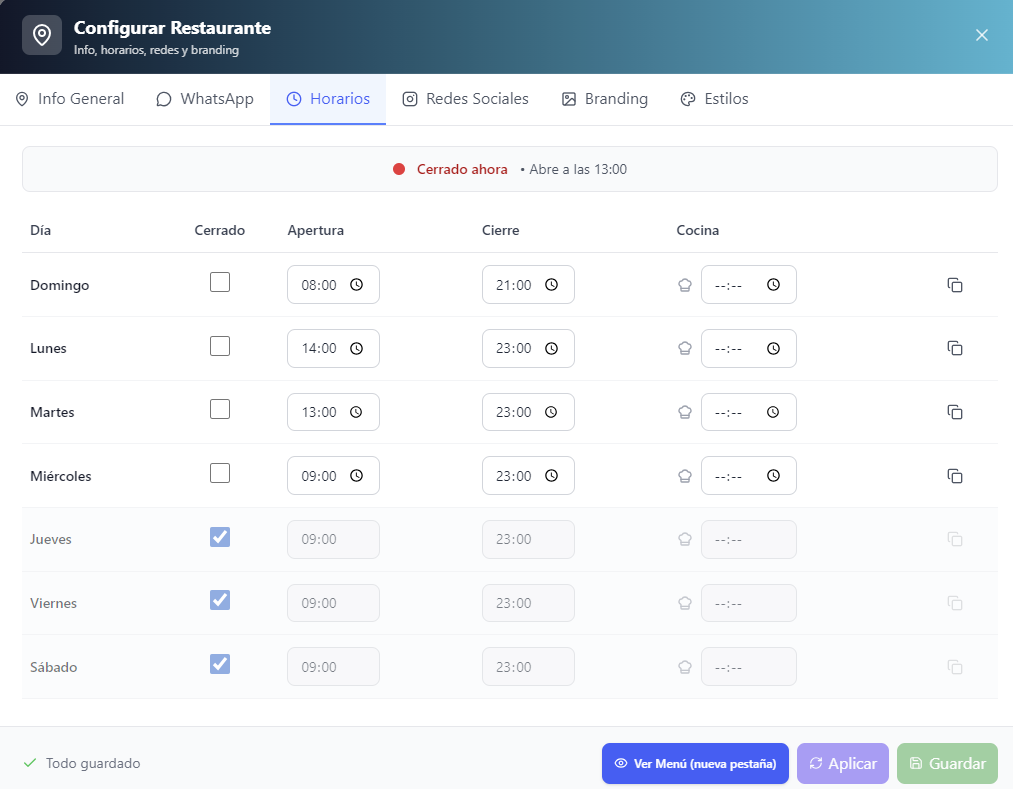The image size is (1013, 789).
Task: Uncheck the Cerrado checkbox for Jueves
Action: [220, 537]
